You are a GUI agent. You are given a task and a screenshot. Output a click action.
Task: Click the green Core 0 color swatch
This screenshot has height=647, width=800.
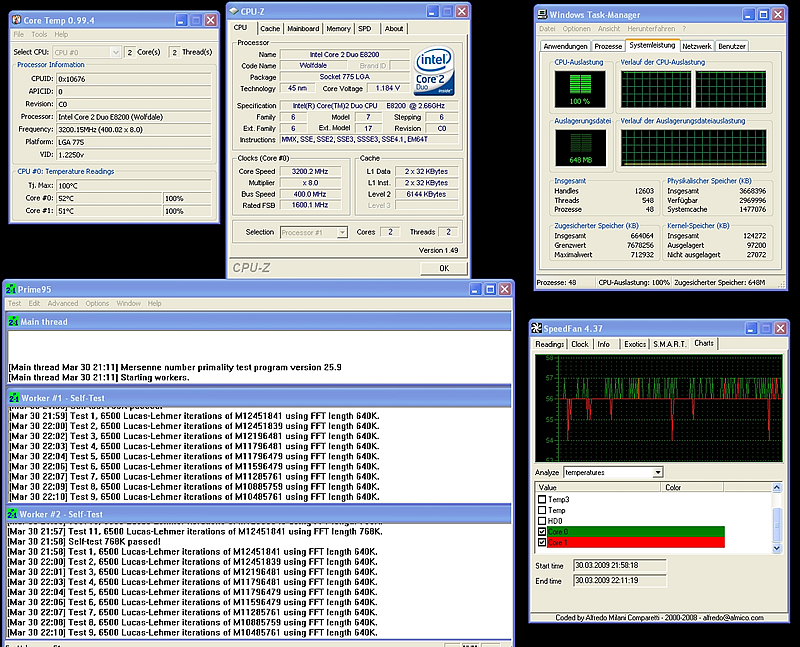coord(636,531)
